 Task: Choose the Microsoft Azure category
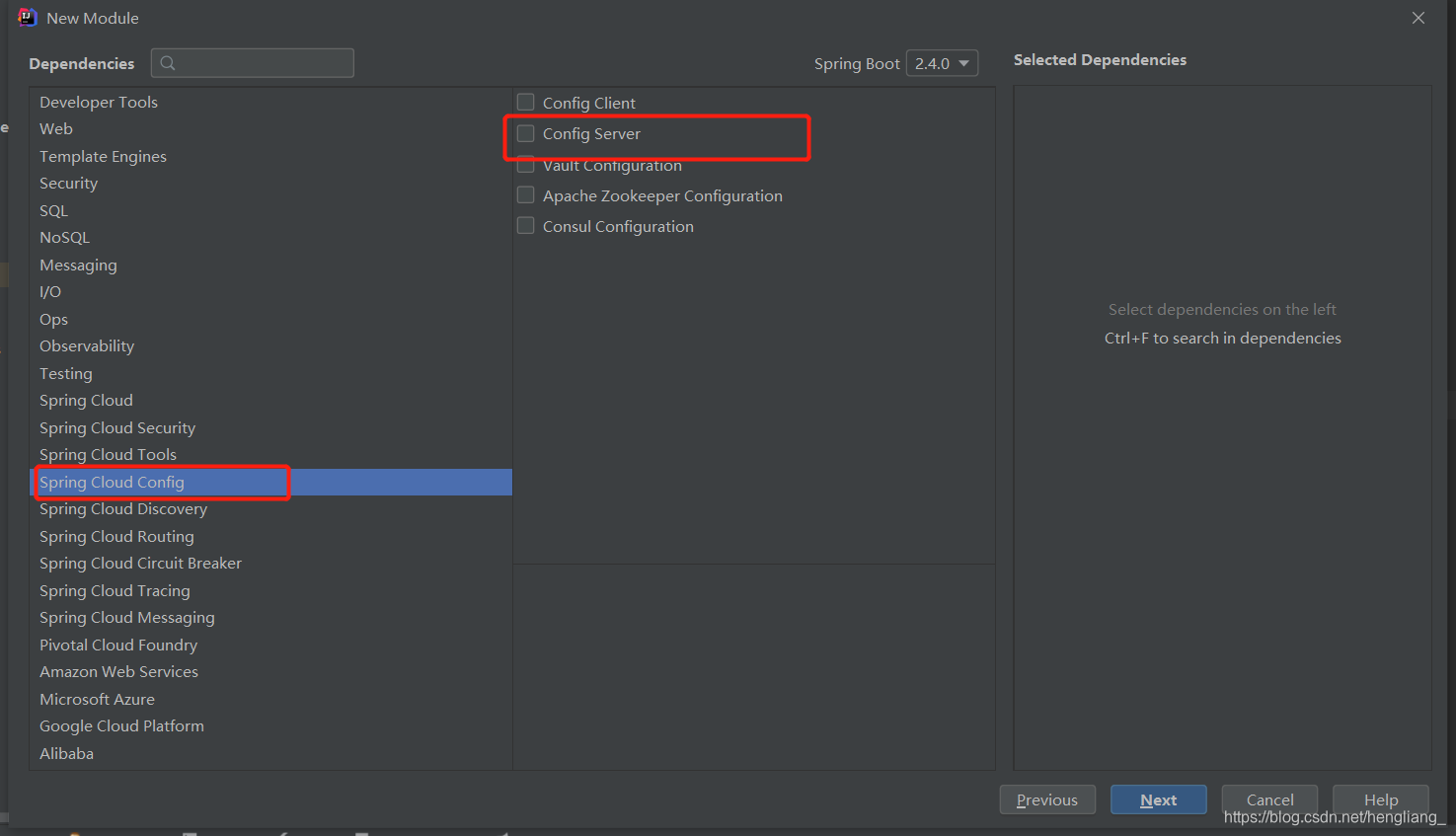[270, 699]
